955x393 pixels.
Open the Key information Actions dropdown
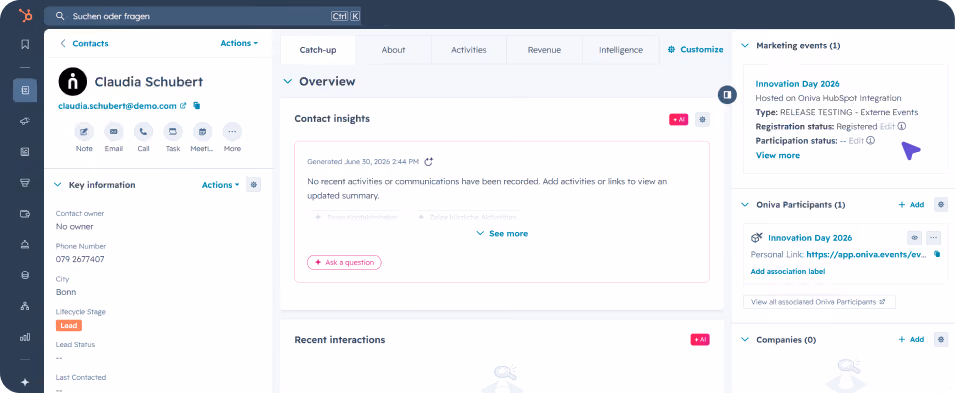click(x=220, y=185)
